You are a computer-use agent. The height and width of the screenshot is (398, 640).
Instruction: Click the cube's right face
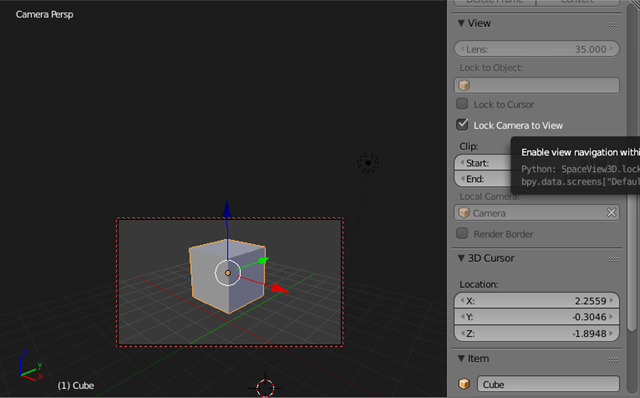coord(247,280)
